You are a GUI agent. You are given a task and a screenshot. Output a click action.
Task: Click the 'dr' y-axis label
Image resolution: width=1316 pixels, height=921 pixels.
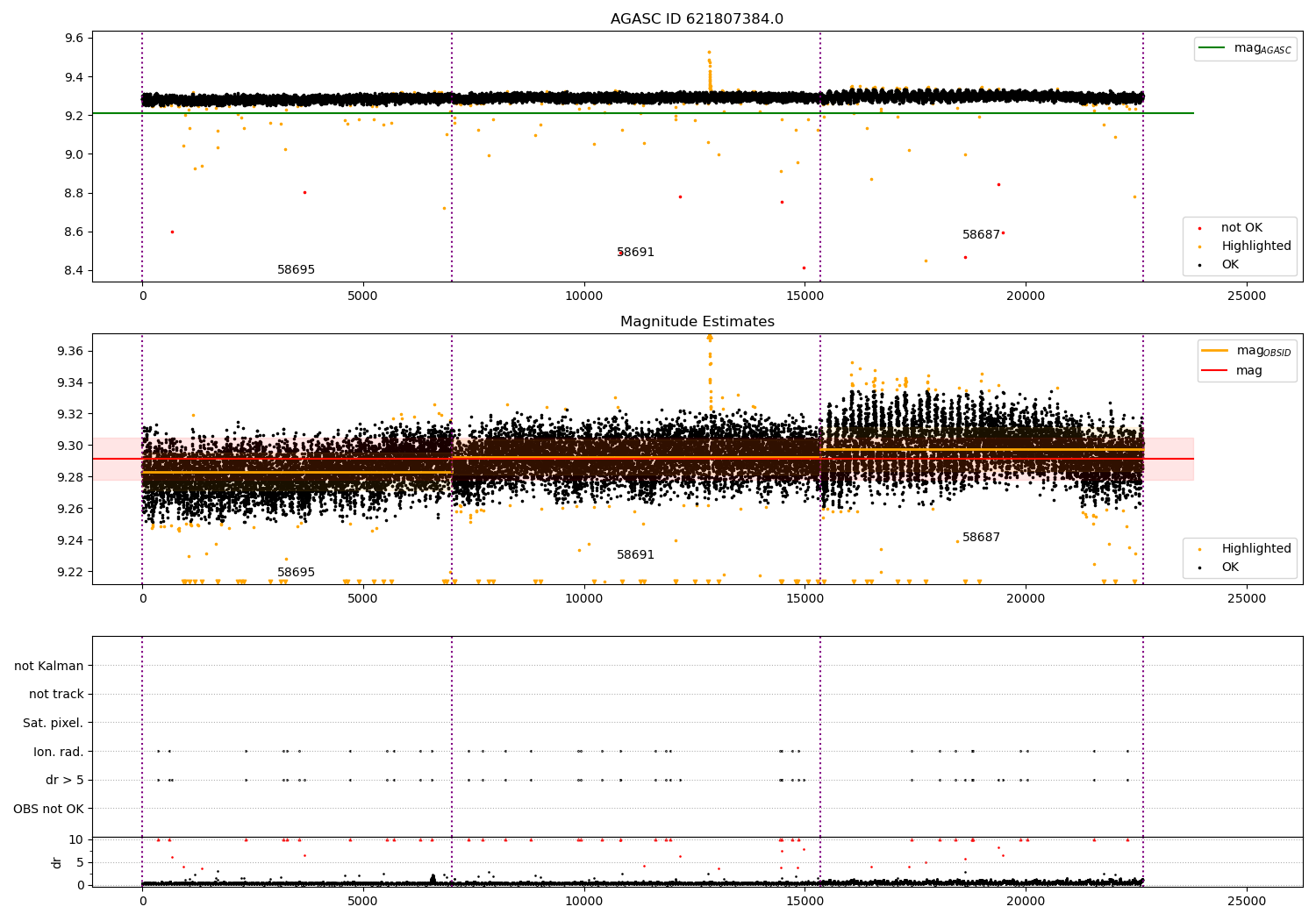click(x=57, y=862)
